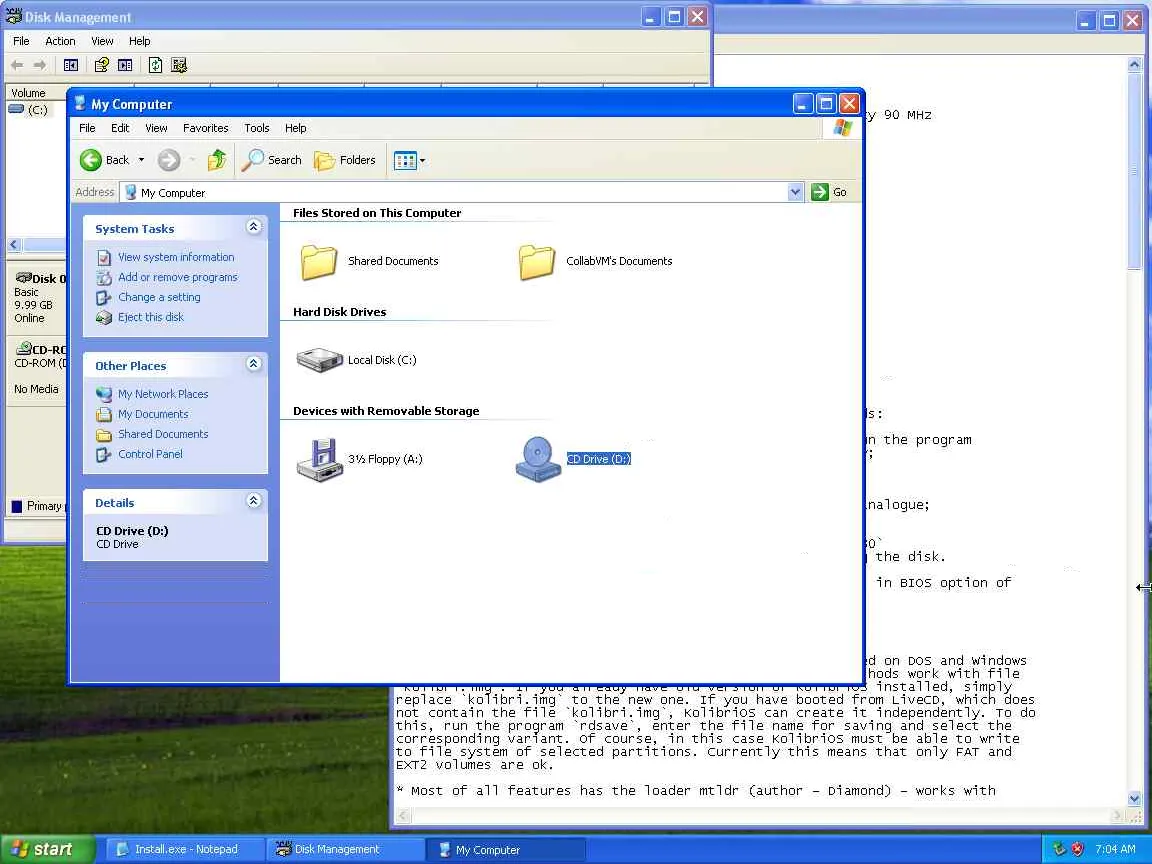Go up one folder level
This screenshot has height=864, width=1152.
(x=217, y=159)
